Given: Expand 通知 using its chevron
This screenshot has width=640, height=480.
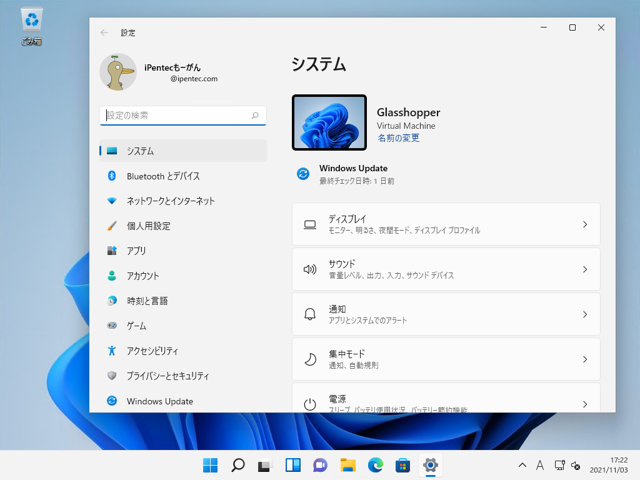Looking at the screenshot, I should (585, 314).
